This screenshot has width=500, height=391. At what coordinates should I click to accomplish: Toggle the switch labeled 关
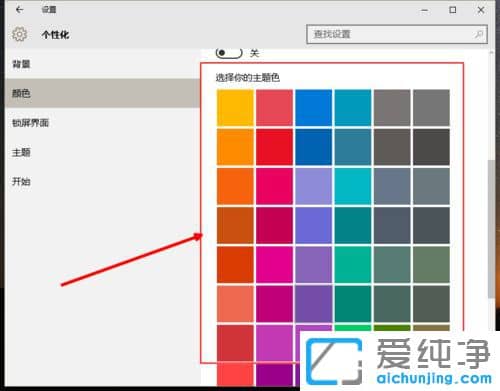(229, 53)
